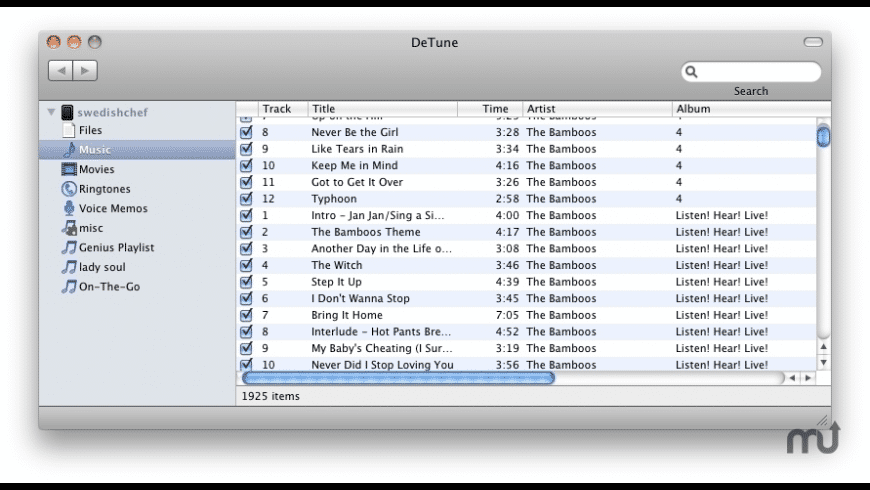The image size is (870, 490).
Task: Go forward with the right arrow button
Action: 85,70
